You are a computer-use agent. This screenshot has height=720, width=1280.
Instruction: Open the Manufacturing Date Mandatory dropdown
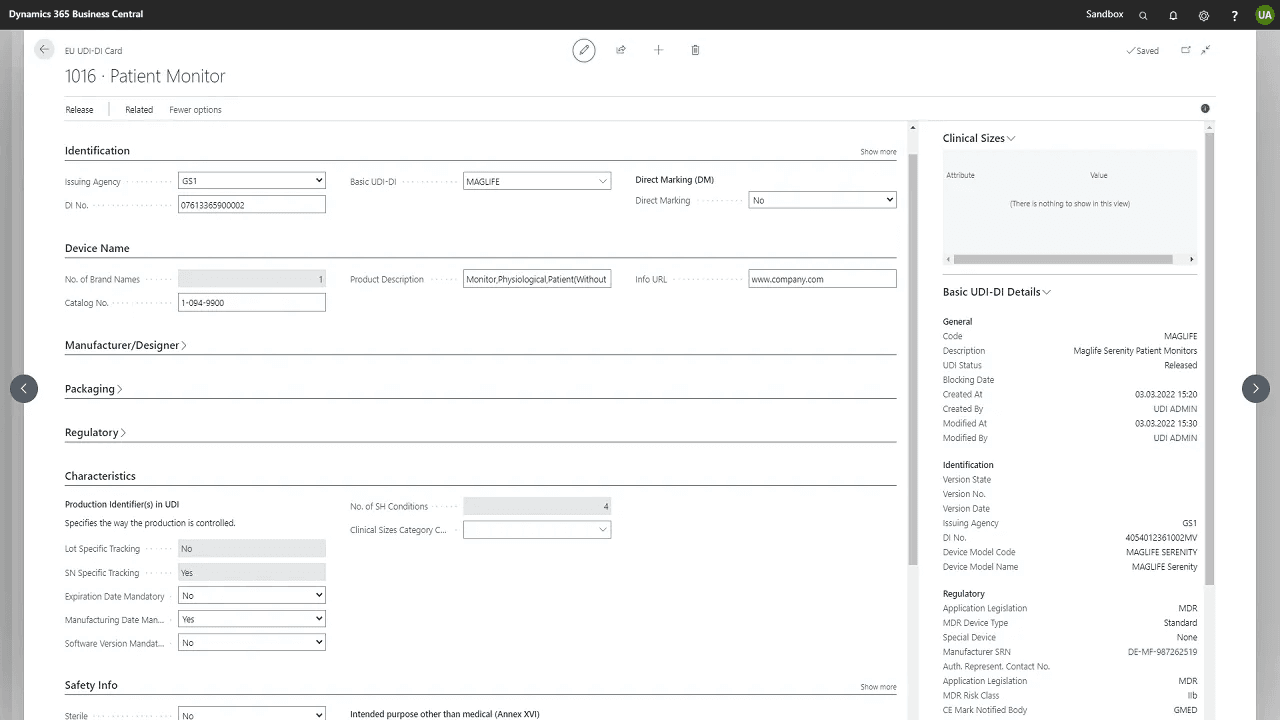[252, 619]
